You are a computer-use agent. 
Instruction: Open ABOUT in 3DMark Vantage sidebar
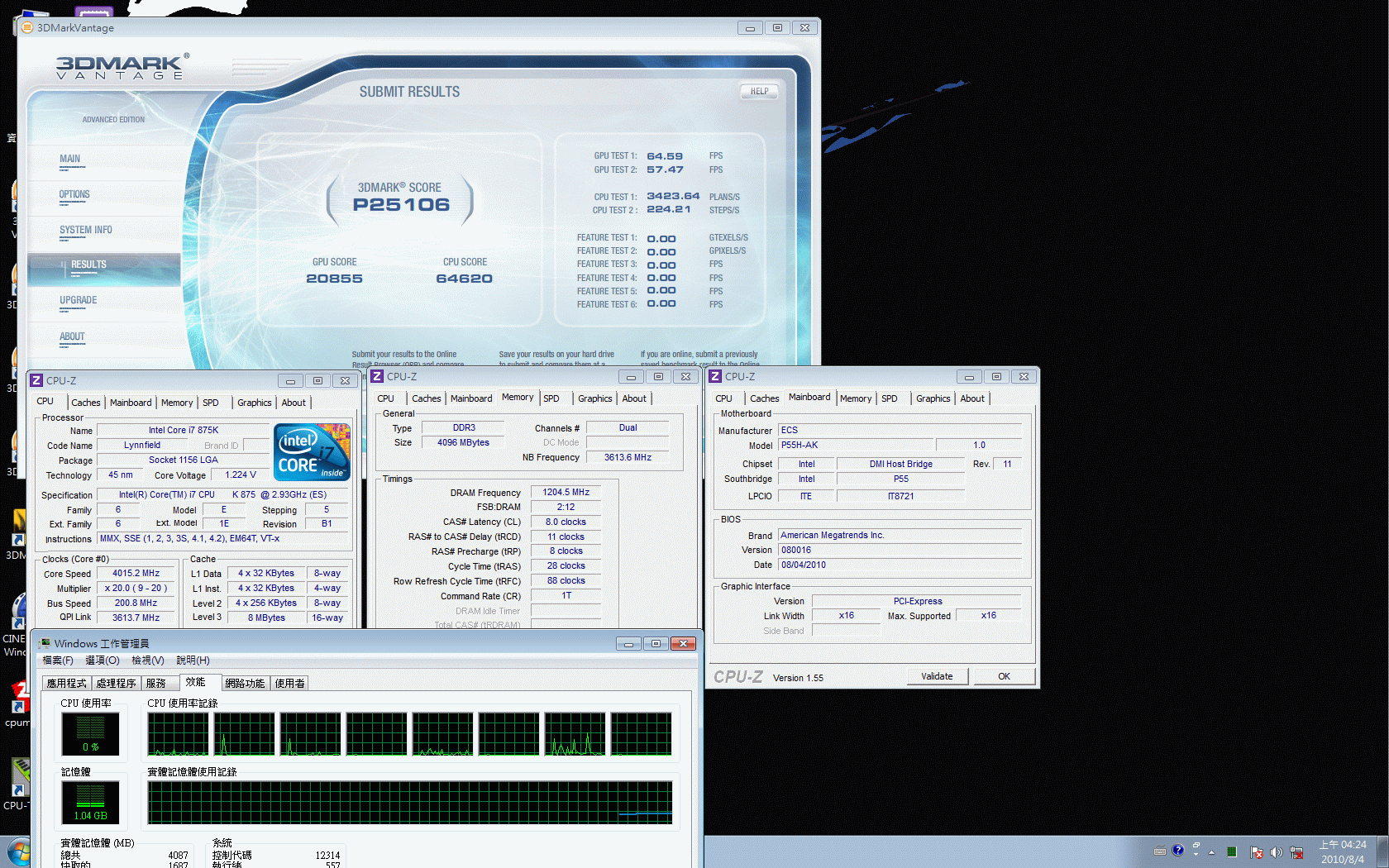72,336
